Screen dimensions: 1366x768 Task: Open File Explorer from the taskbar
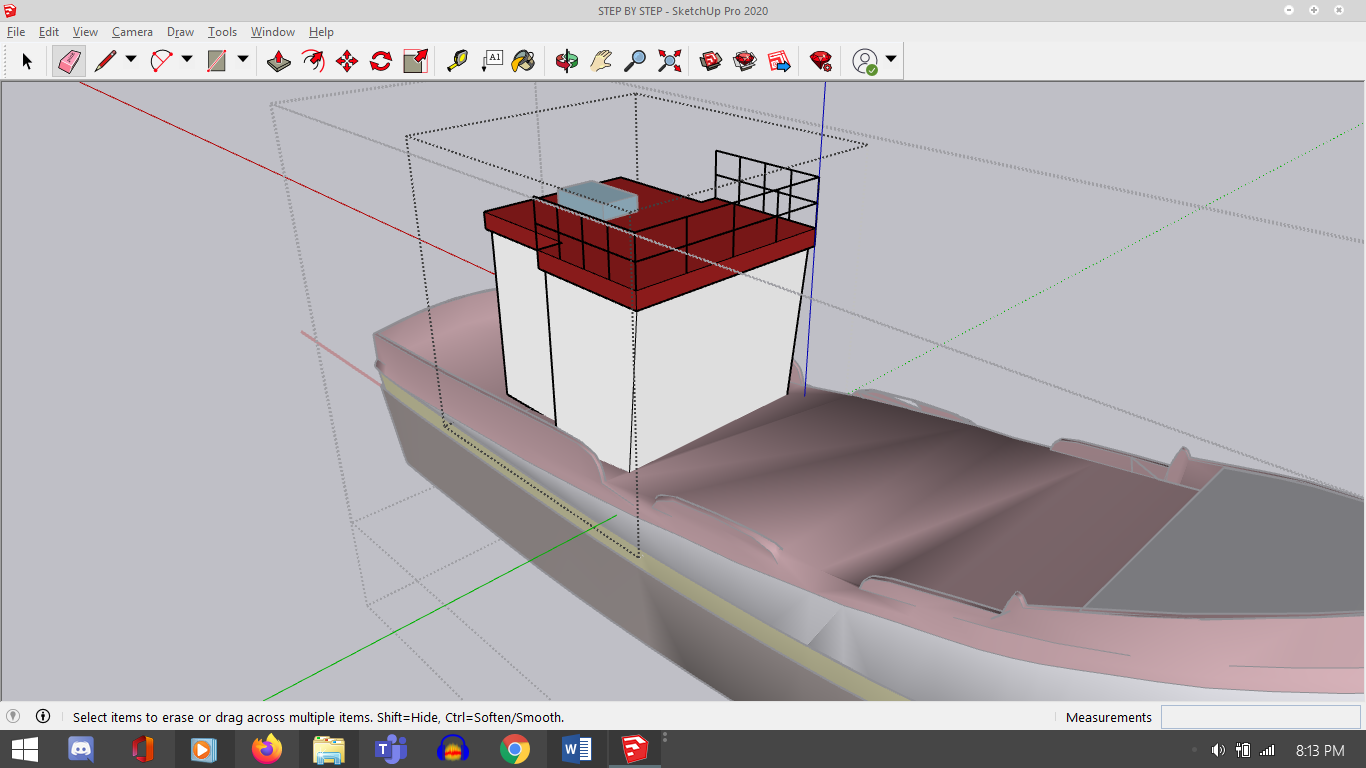(329, 749)
